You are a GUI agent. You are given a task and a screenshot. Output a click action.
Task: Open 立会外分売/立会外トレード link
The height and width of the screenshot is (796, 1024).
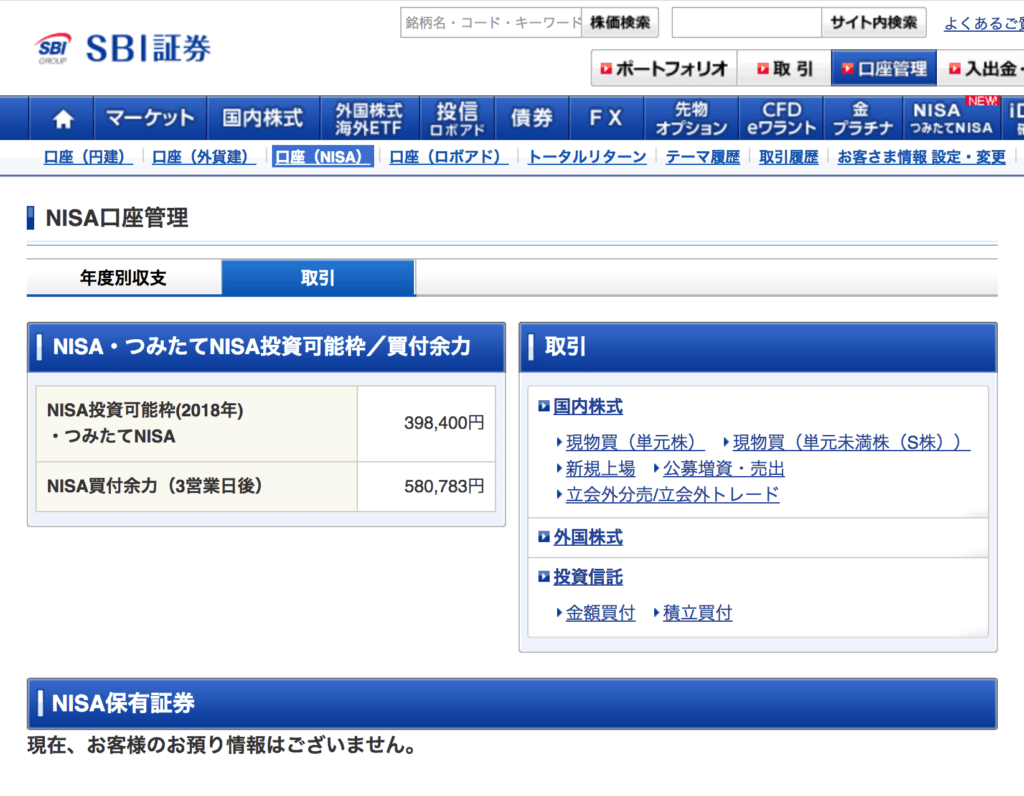[x=672, y=494]
